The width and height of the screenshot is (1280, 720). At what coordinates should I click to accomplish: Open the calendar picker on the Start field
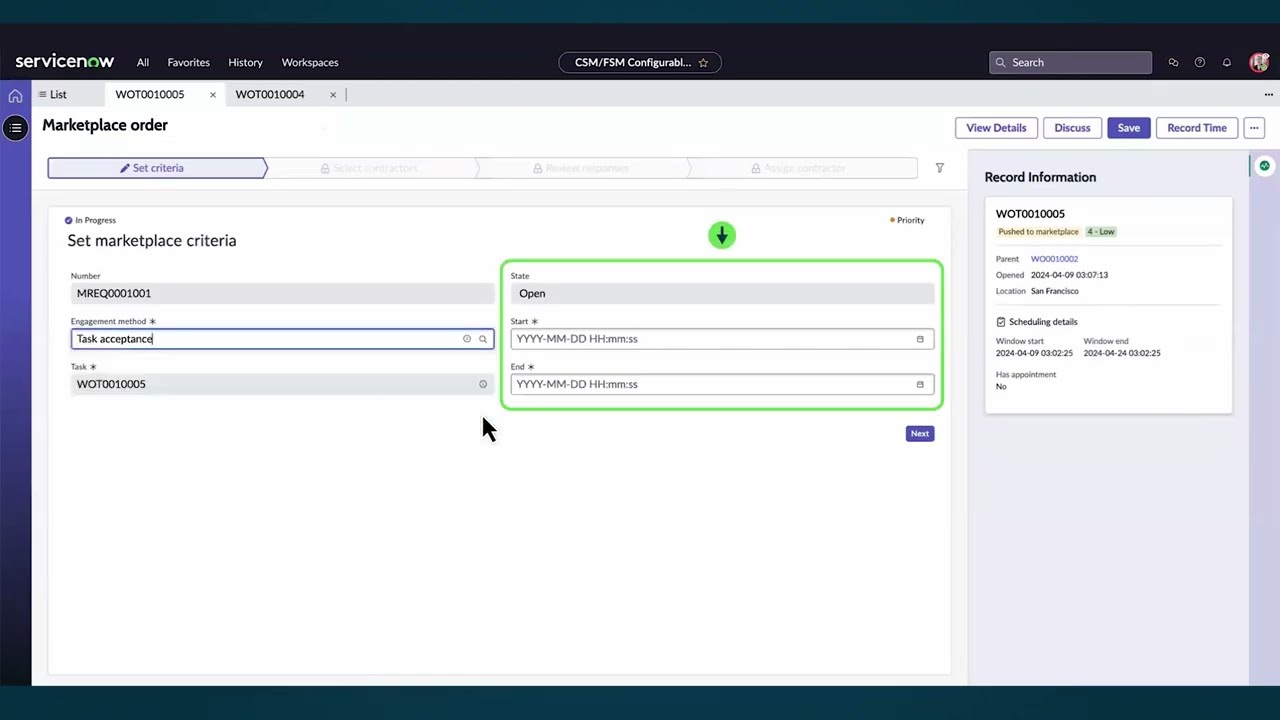(919, 338)
